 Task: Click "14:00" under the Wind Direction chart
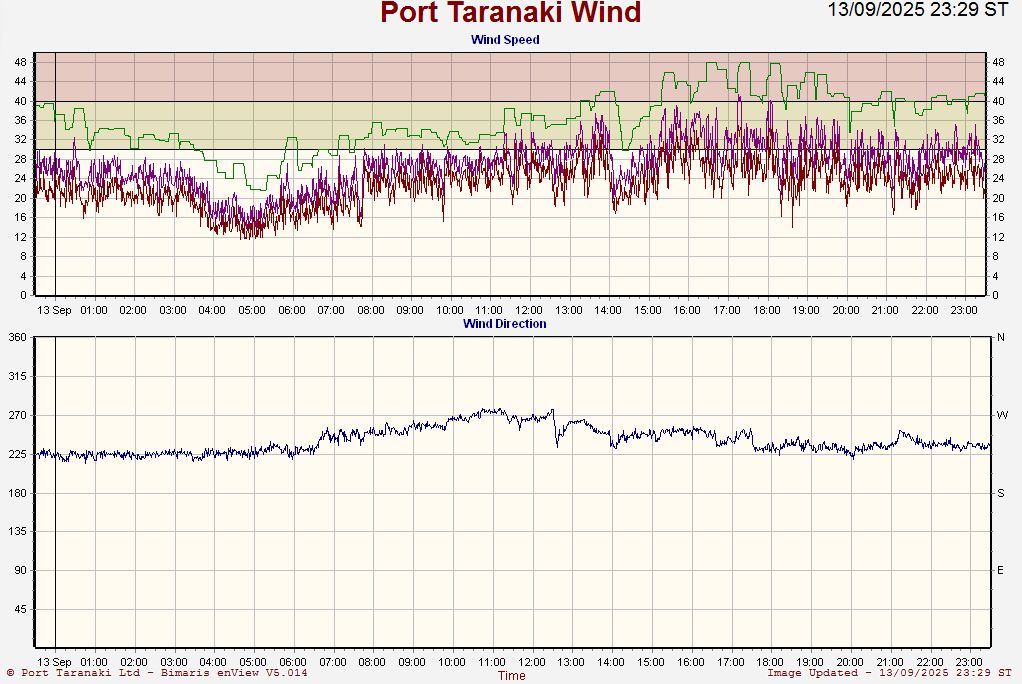click(x=611, y=662)
